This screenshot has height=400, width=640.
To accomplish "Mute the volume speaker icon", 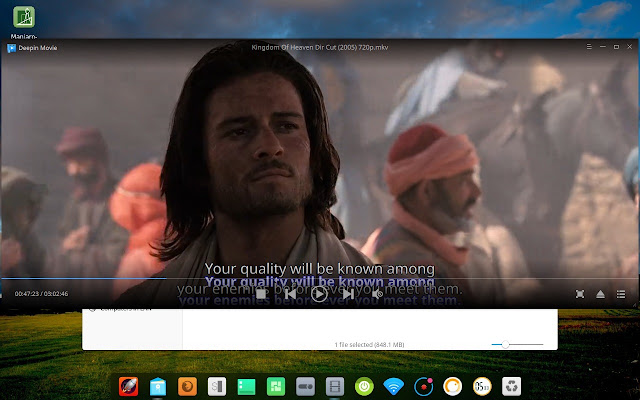I will 378,294.
